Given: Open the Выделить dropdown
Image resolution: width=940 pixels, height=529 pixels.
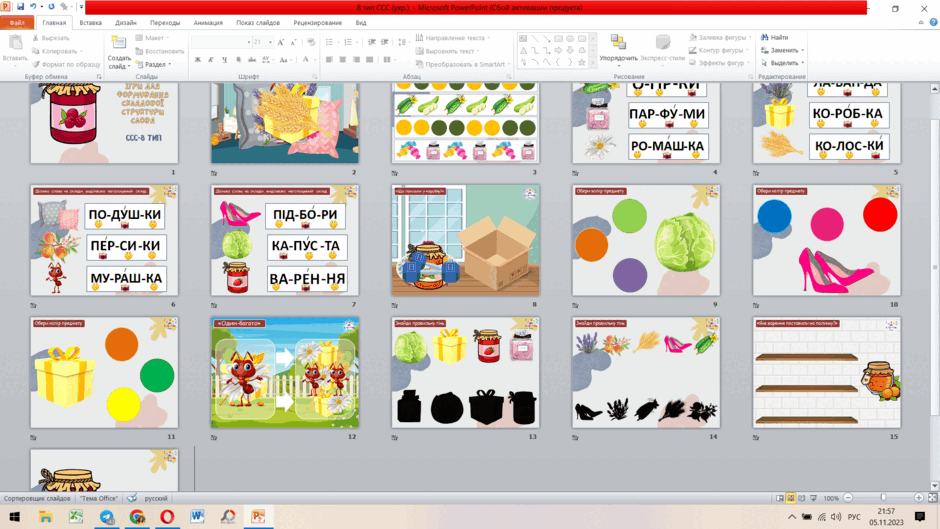Looking at the screenshot, I should [782, 63].
